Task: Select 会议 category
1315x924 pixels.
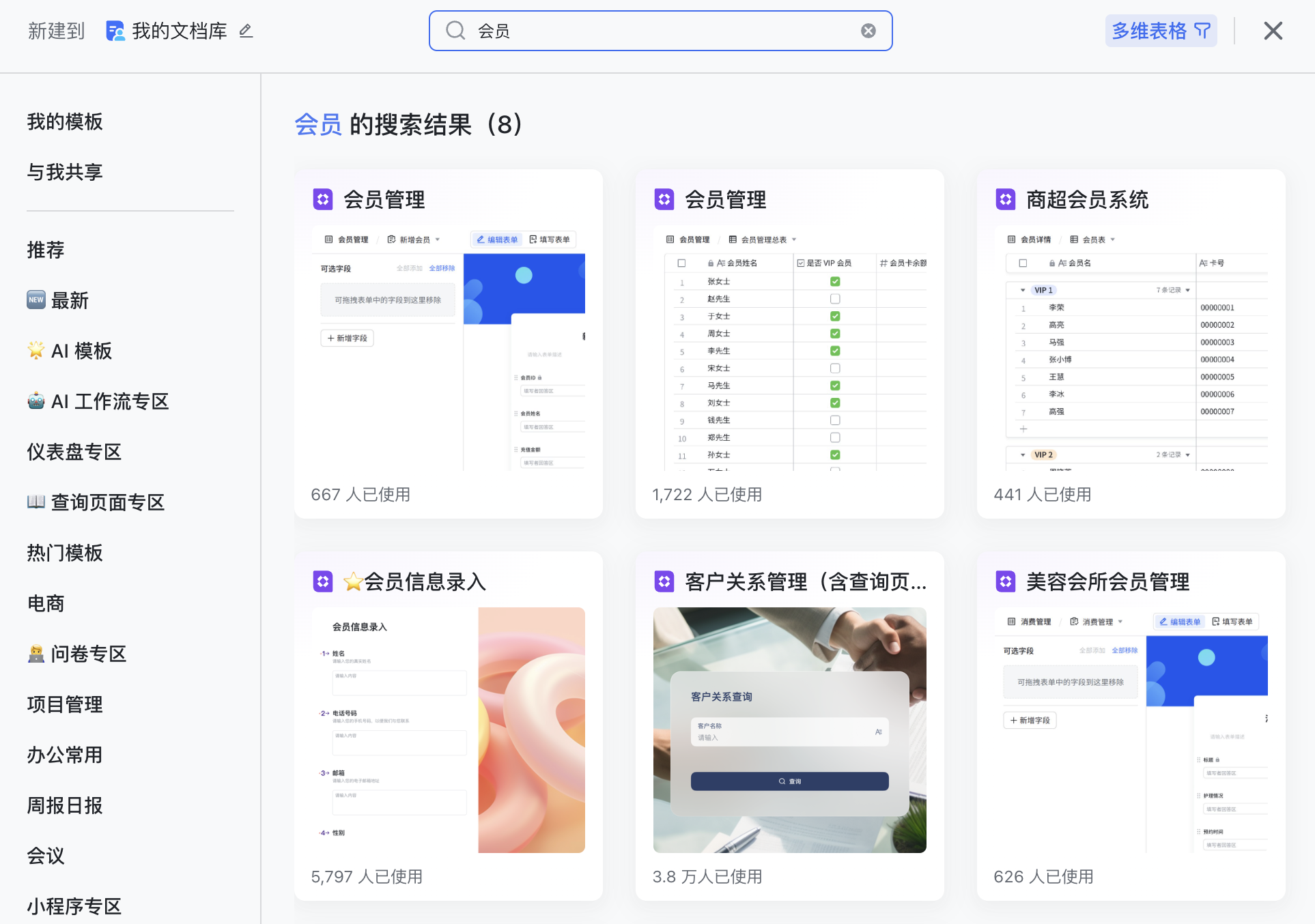Action: [46, 856]
